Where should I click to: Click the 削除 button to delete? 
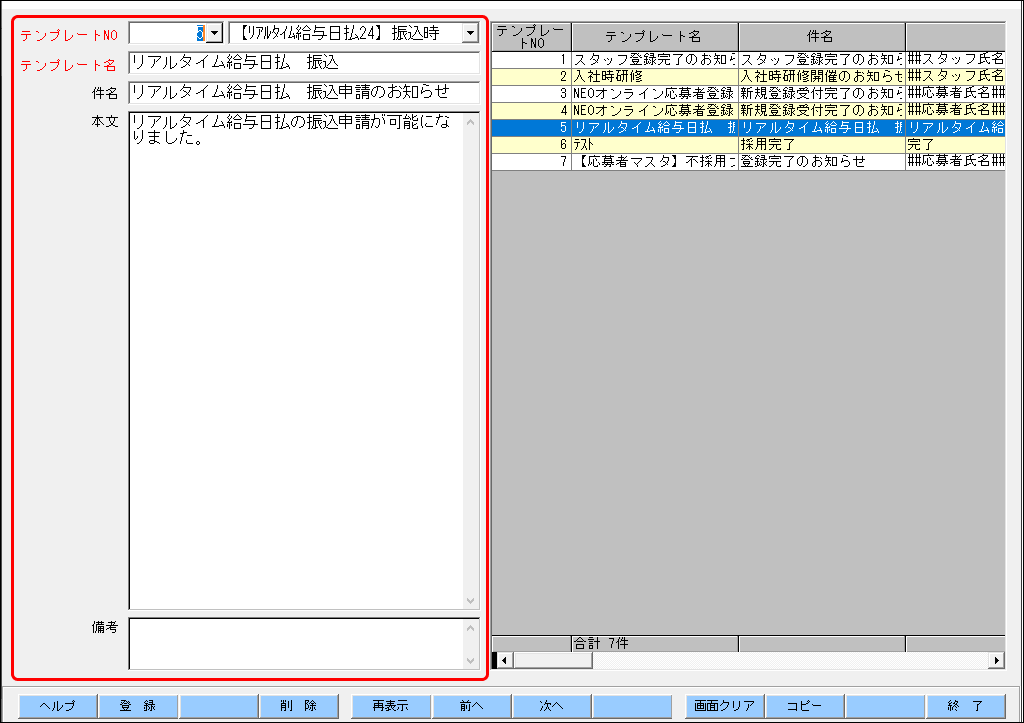pos(299,705)
